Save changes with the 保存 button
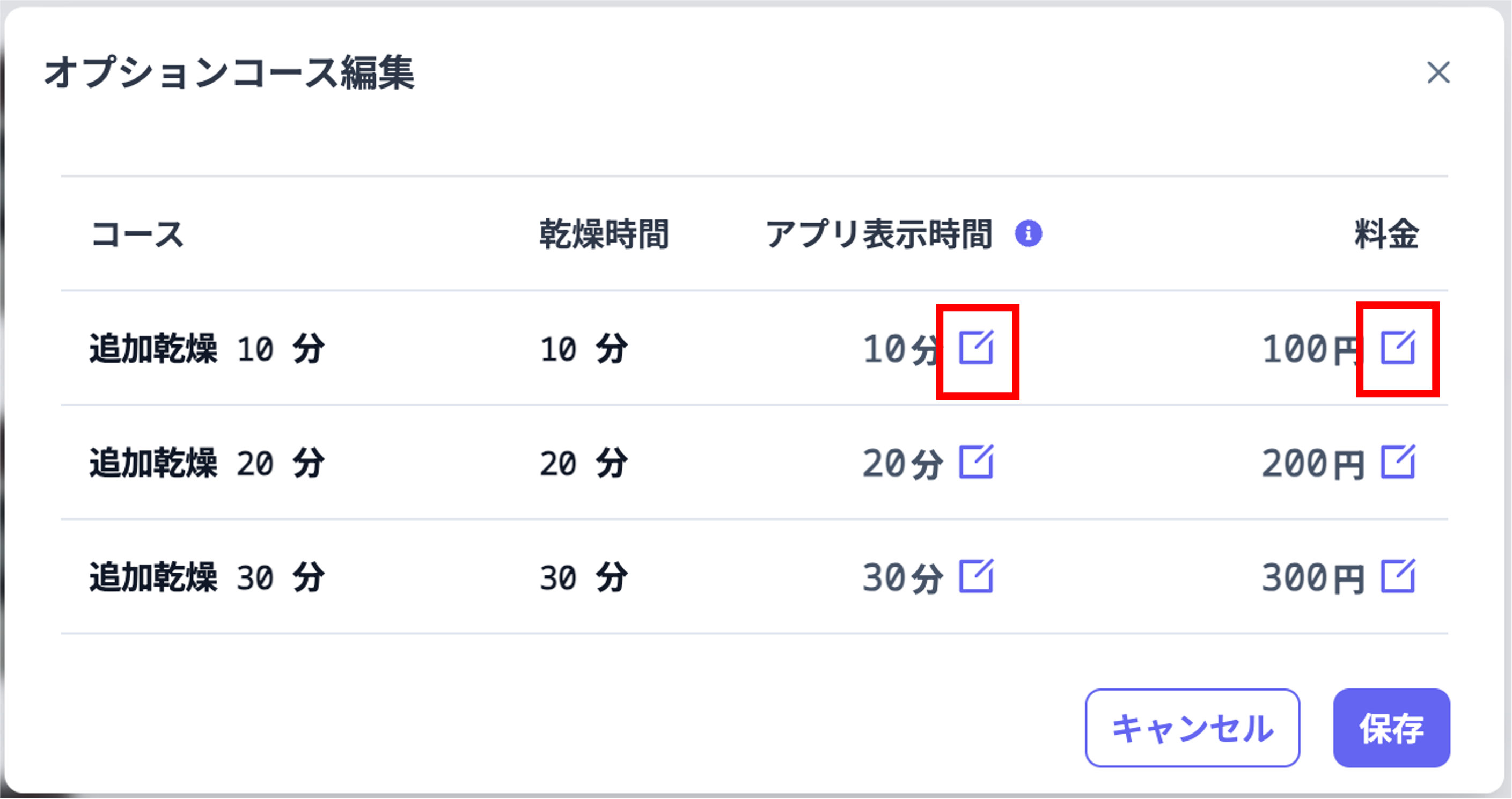 (x=1391, y=728)
